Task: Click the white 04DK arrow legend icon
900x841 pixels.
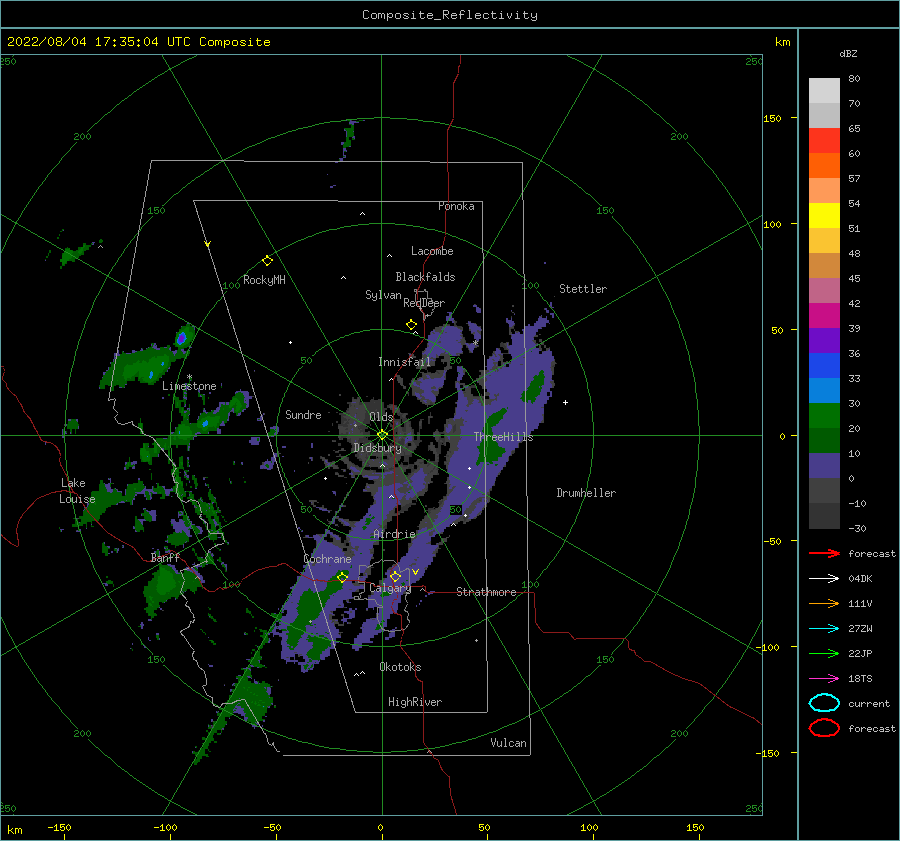Action: pyautogui.click(x=824, y=578)
